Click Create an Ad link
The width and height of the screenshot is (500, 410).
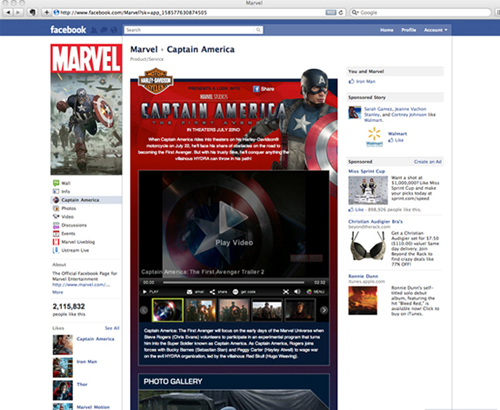[x=428, y=162]
